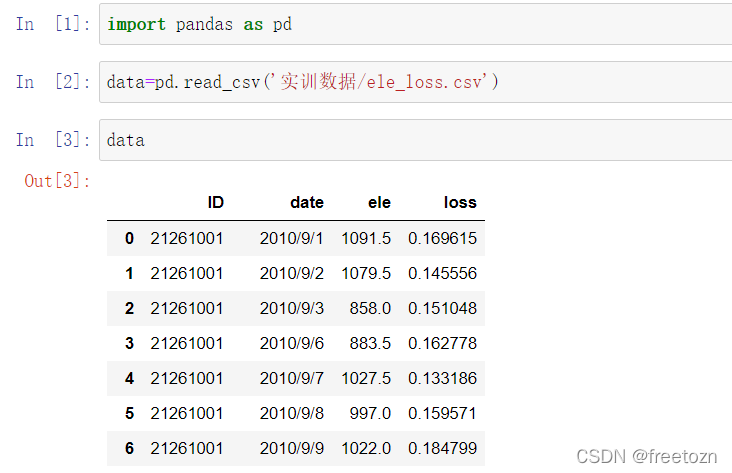Select the In [2]: prompt label

coord(53,82)
